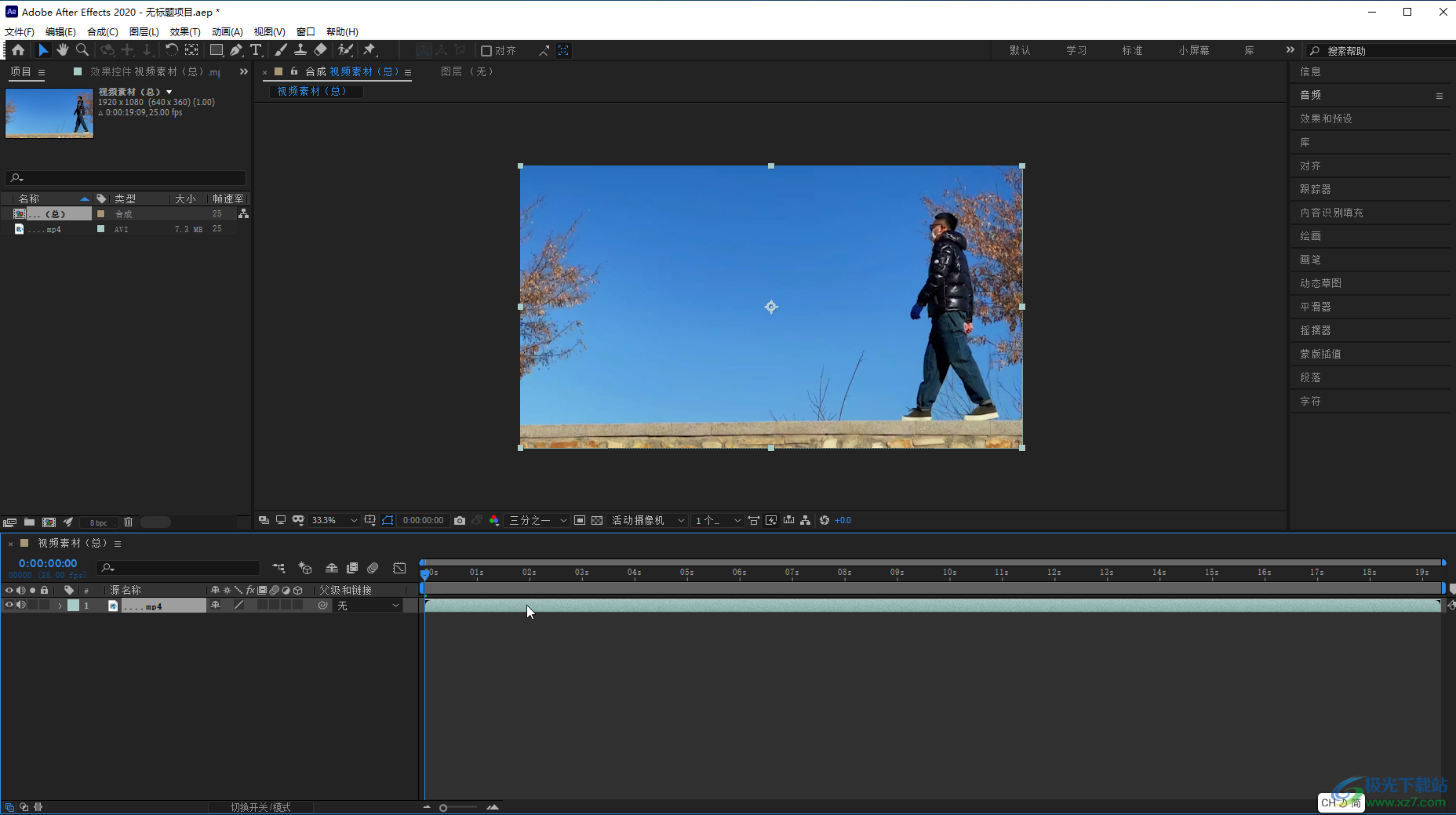This screenshot has width=1456, height=815.
Task: Toggle the composition lock icon in viewer tab
Action: pos(294,71)
